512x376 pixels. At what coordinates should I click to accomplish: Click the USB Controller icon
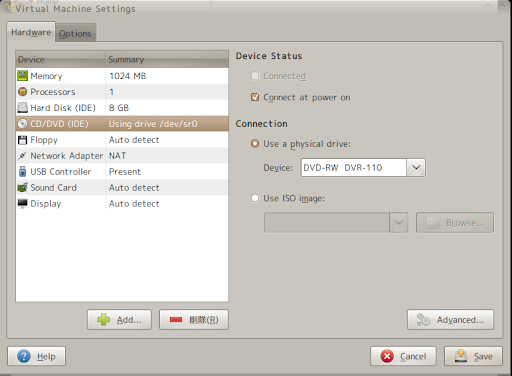click(22, 172)
